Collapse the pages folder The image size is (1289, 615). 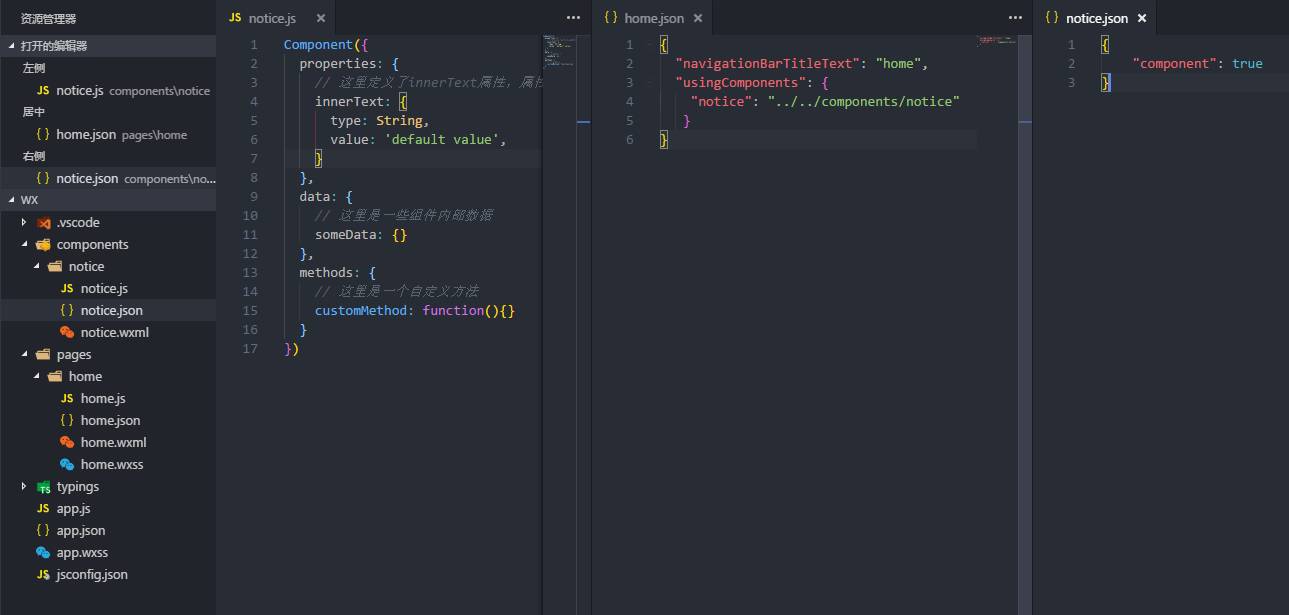(24, 354)
